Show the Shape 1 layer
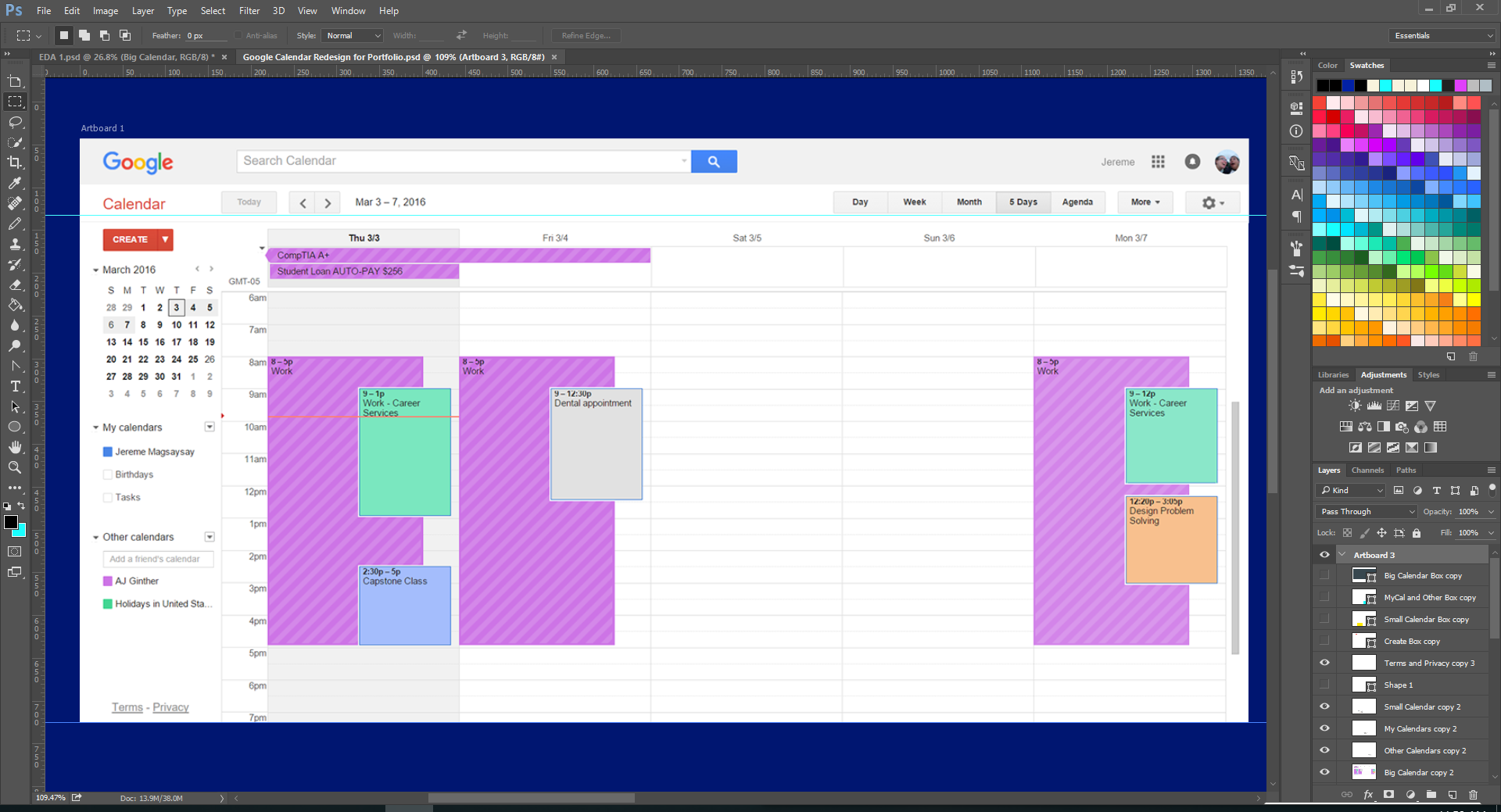Viewport: 1501px width, 812px height. pos(1324,685)
